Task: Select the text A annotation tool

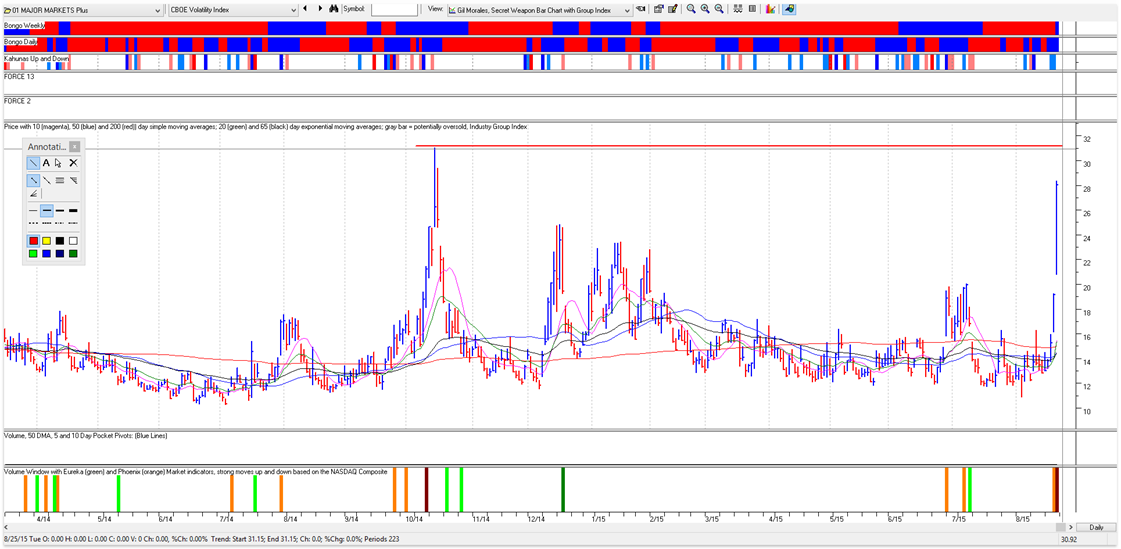Action: (46, 163)
